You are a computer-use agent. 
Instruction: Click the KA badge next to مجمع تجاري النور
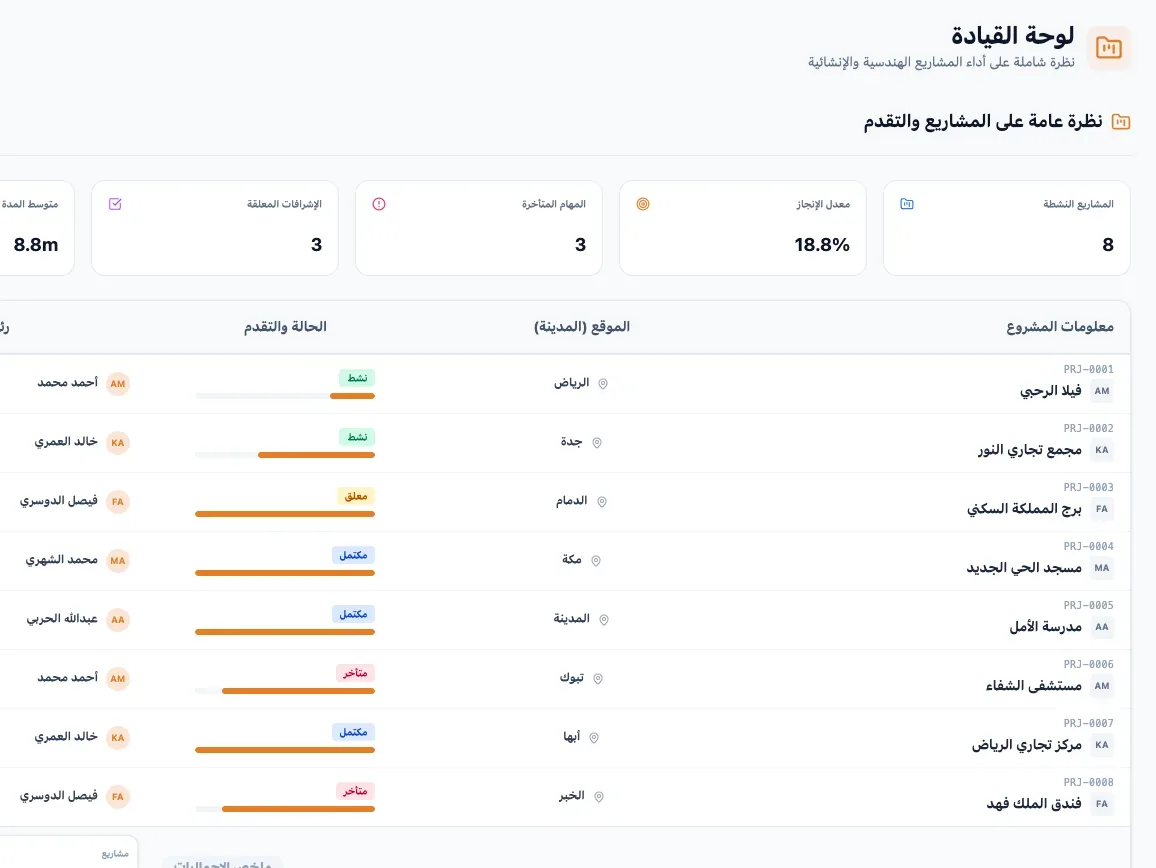[1101, 450]
